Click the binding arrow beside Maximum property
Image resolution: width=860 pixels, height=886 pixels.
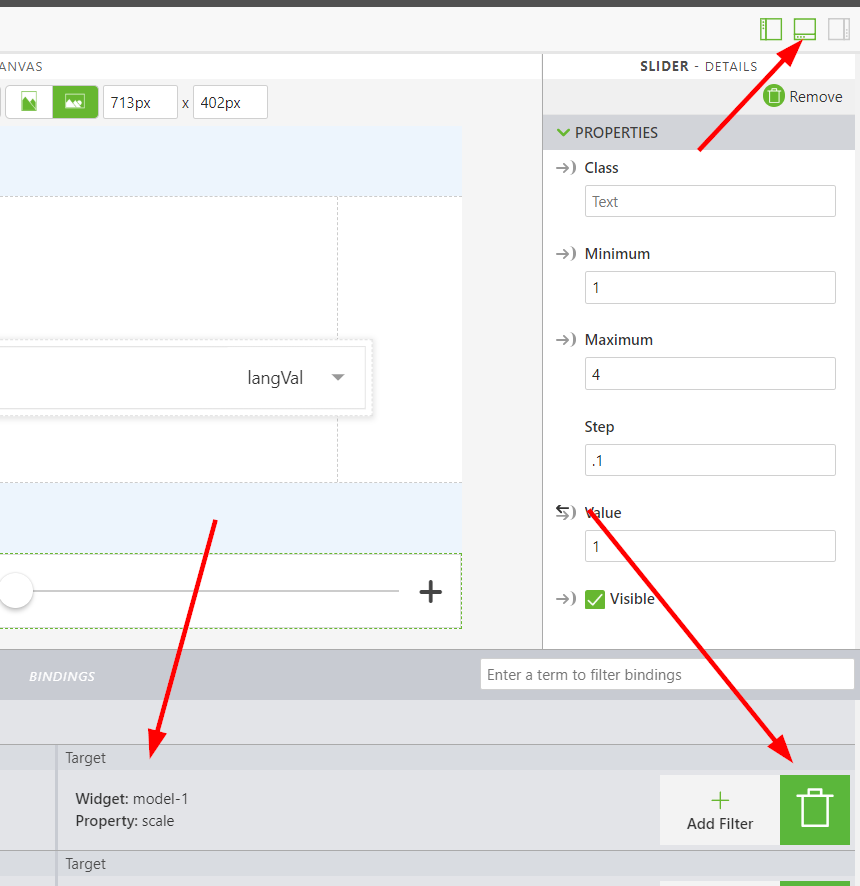click(565, 340)
